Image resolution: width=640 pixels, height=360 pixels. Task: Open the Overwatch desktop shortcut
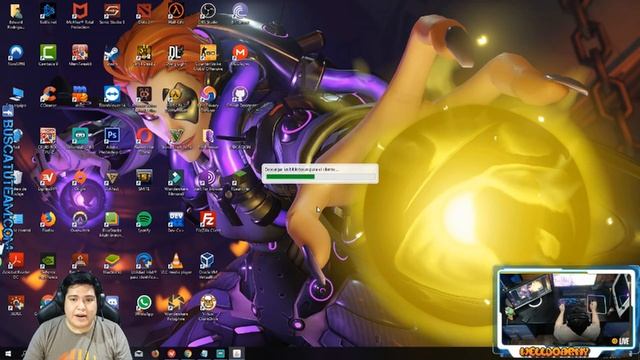point(80,222)
